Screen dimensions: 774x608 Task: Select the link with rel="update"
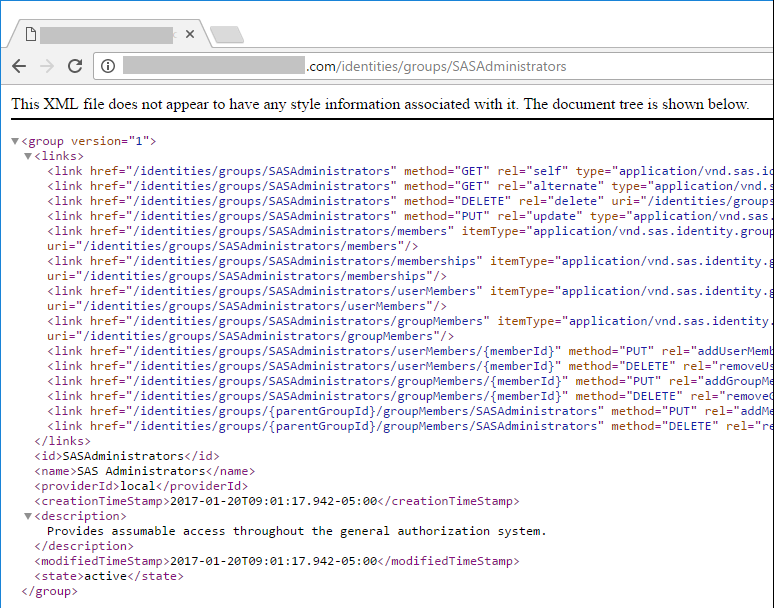[410, 216]
